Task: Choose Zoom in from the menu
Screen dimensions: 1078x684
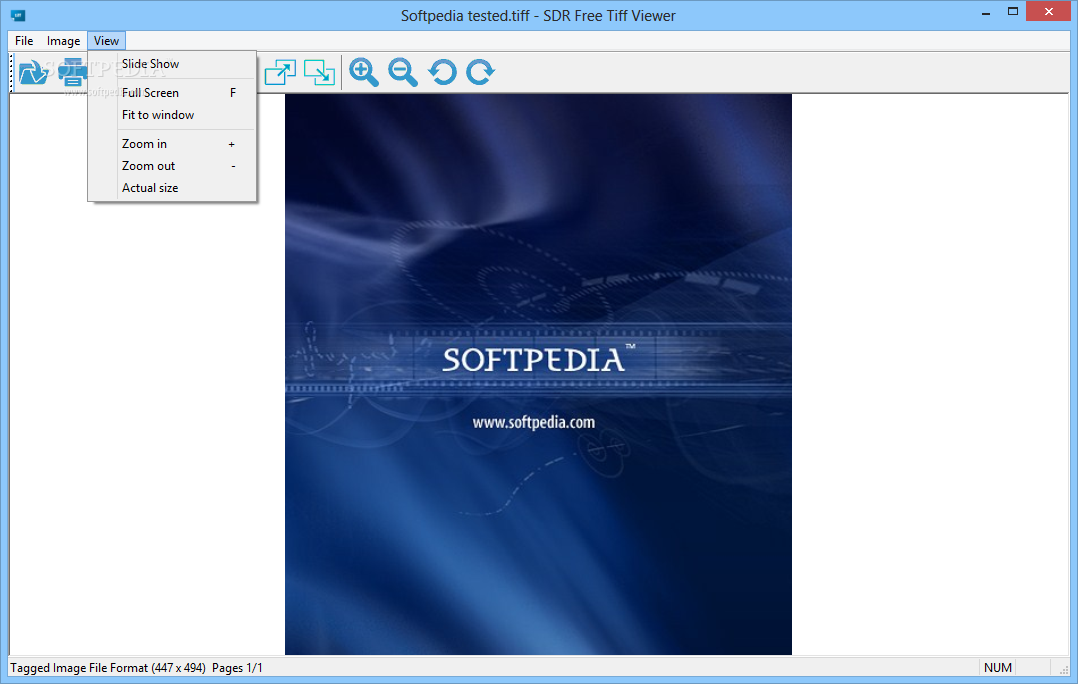Action: pyautogui.click(x=173, y=144)
